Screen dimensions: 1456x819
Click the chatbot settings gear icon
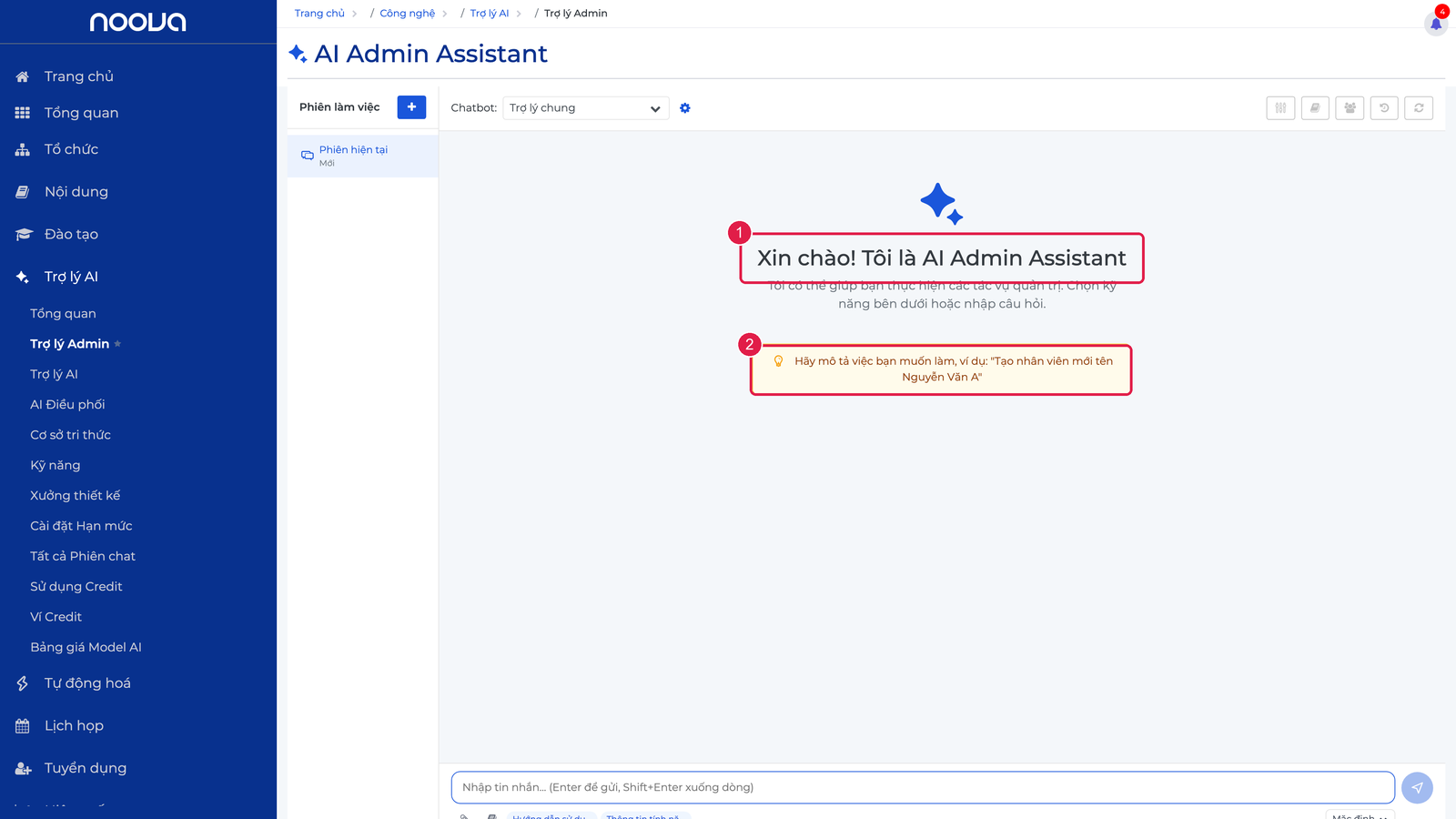[x=685, y=108]
